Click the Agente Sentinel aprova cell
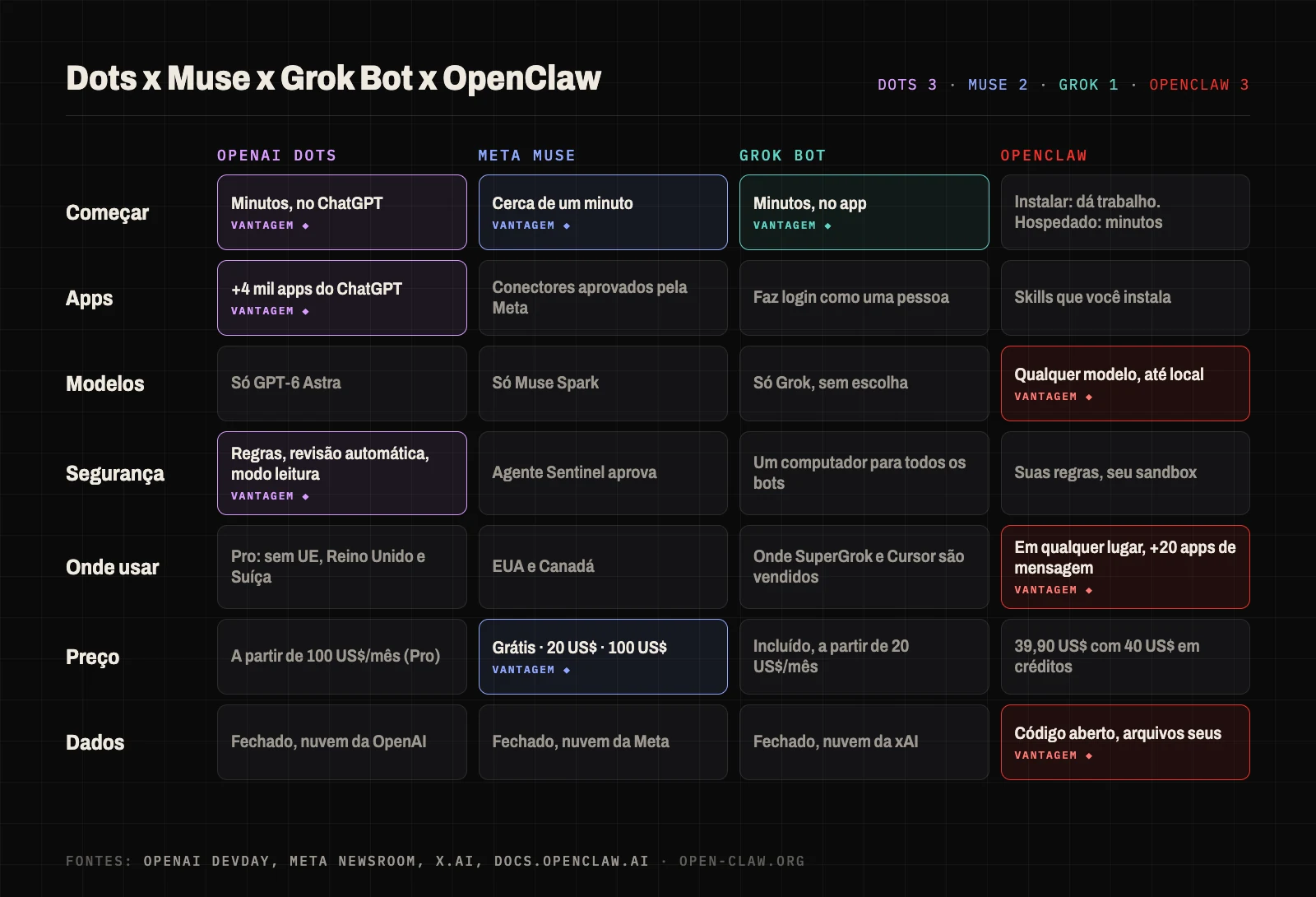Screen dimensions: 1316x897 coord(603,473)
